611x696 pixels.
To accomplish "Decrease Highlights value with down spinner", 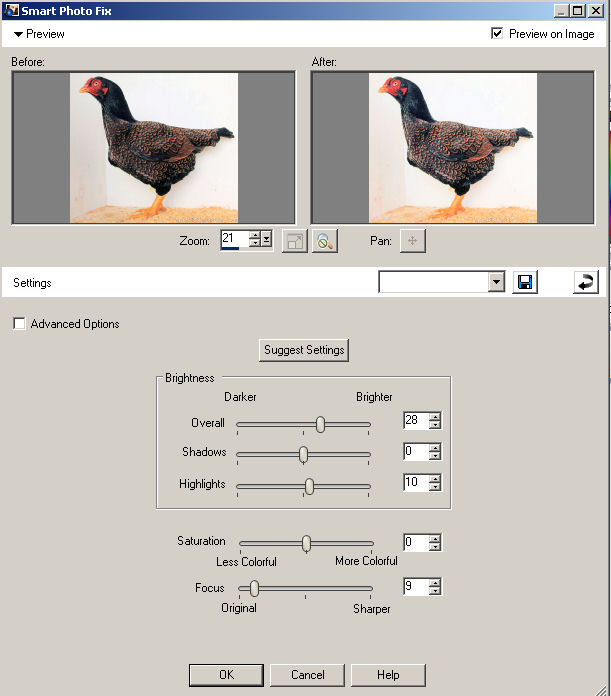I will click(x=435, y=486).
